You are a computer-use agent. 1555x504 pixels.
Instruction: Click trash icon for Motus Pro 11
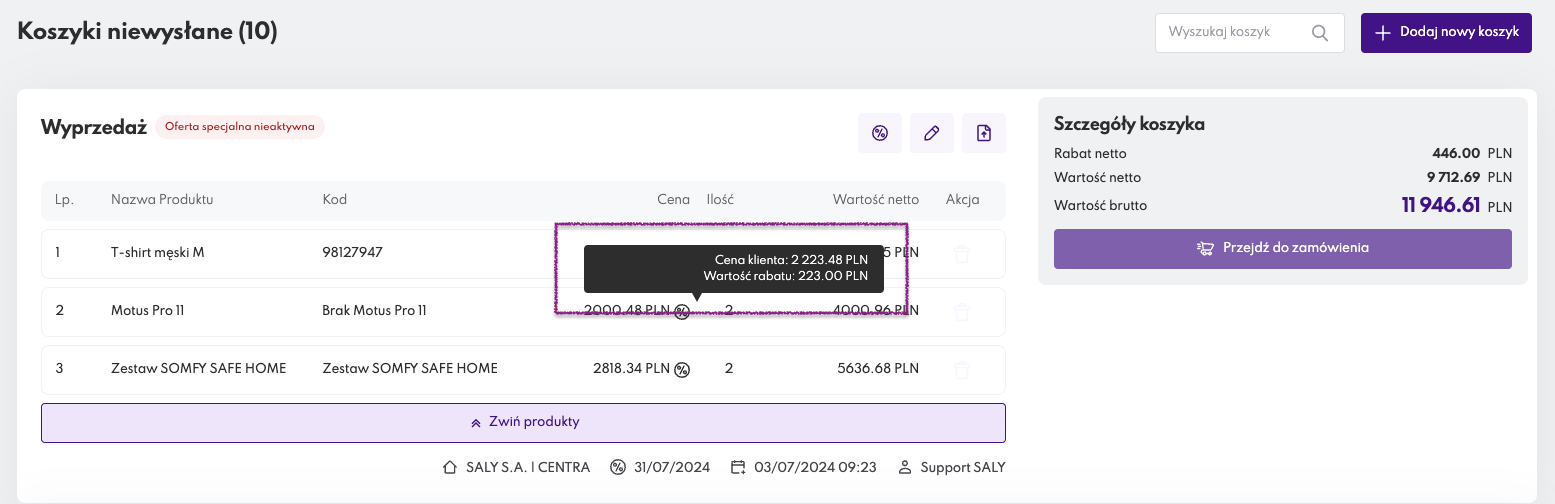pyautogui.click(x=962, y=312)
